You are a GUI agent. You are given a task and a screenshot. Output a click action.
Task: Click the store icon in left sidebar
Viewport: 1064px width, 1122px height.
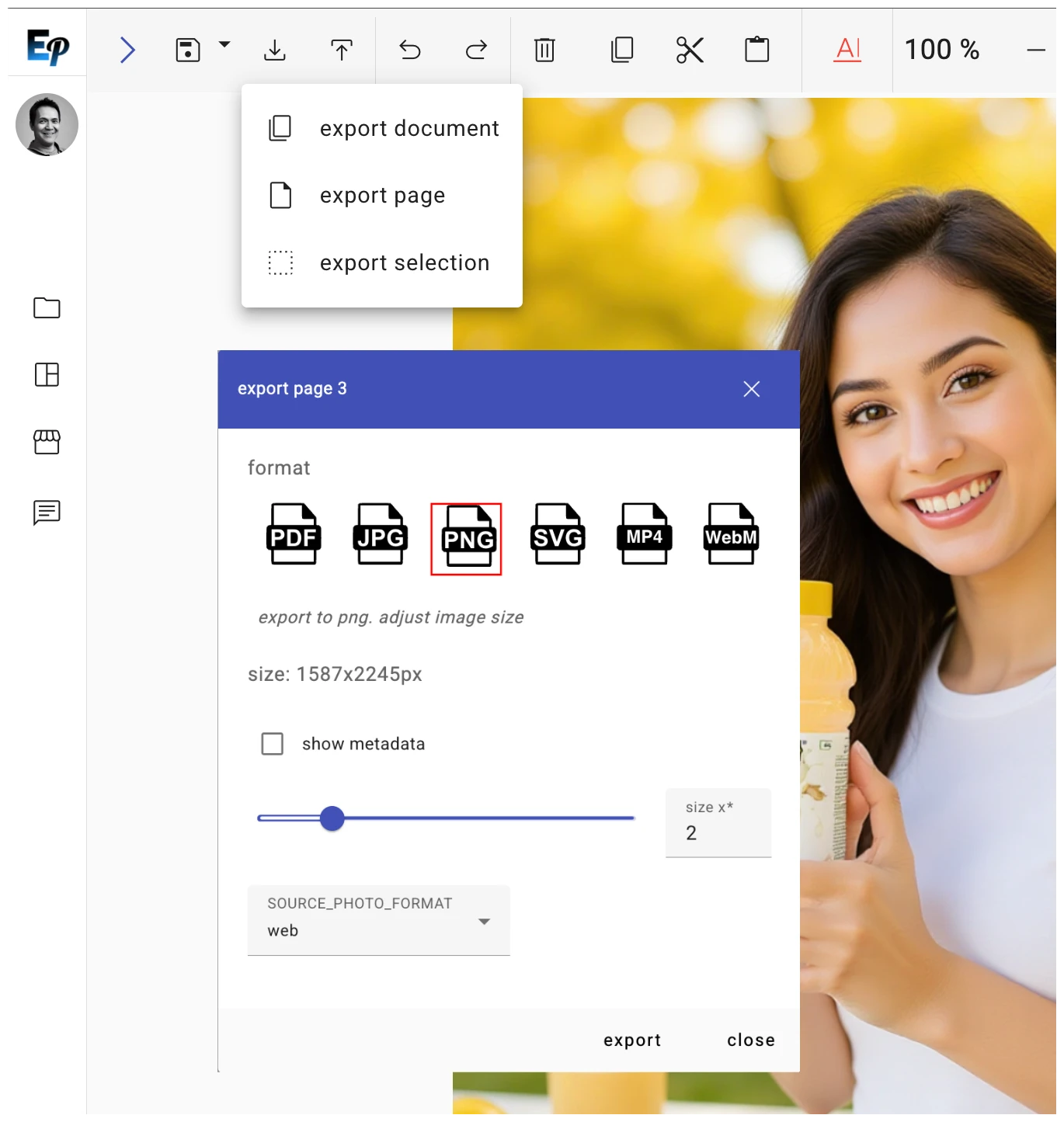[47, 443]
